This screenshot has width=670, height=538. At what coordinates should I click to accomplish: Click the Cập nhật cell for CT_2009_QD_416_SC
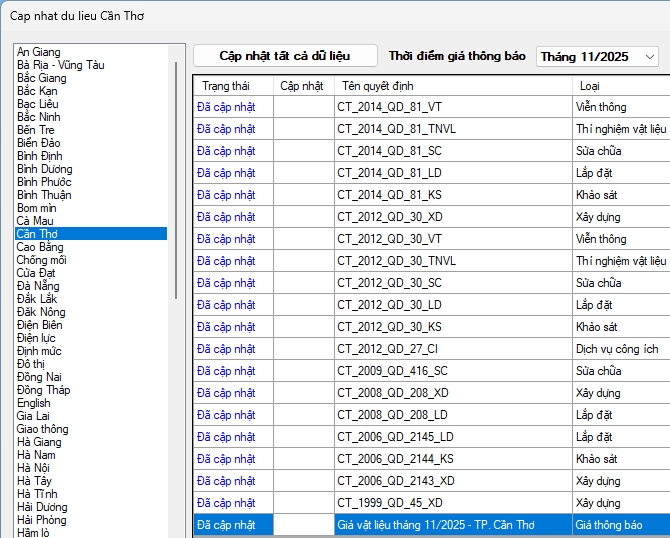pos(304,370)
